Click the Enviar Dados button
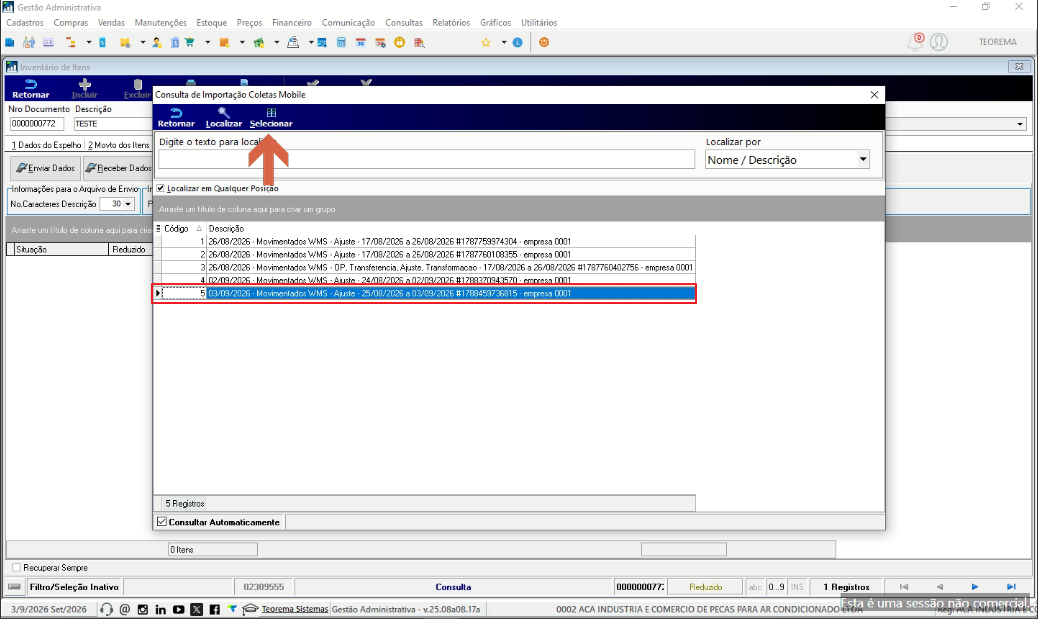The height and width of the screenshot is (619, 1038). [46, 168]
